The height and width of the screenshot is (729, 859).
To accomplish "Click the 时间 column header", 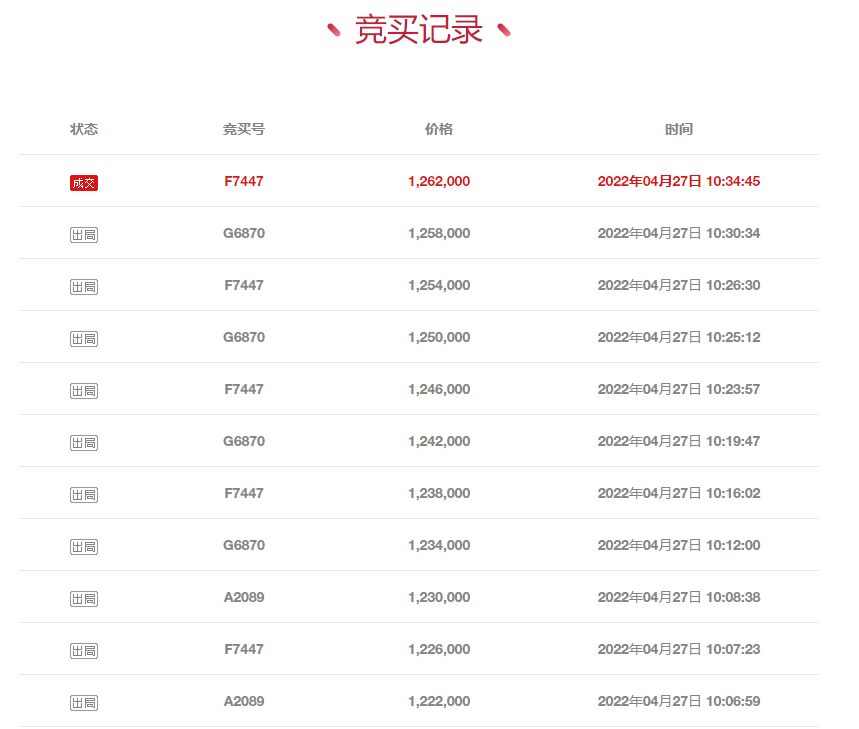I will (679, 129).
